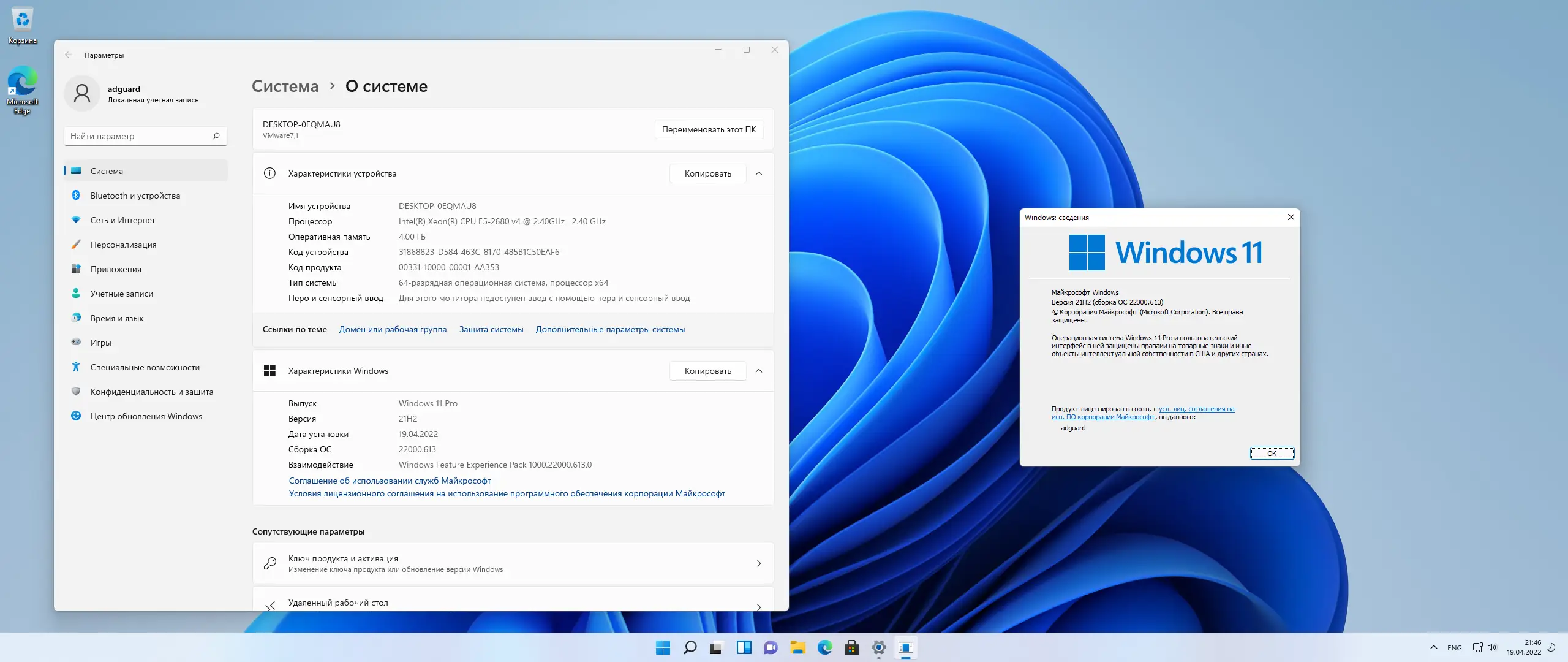Open Windows search from the taskbar
Screen dimensions: 1568x662
point(689,647)
